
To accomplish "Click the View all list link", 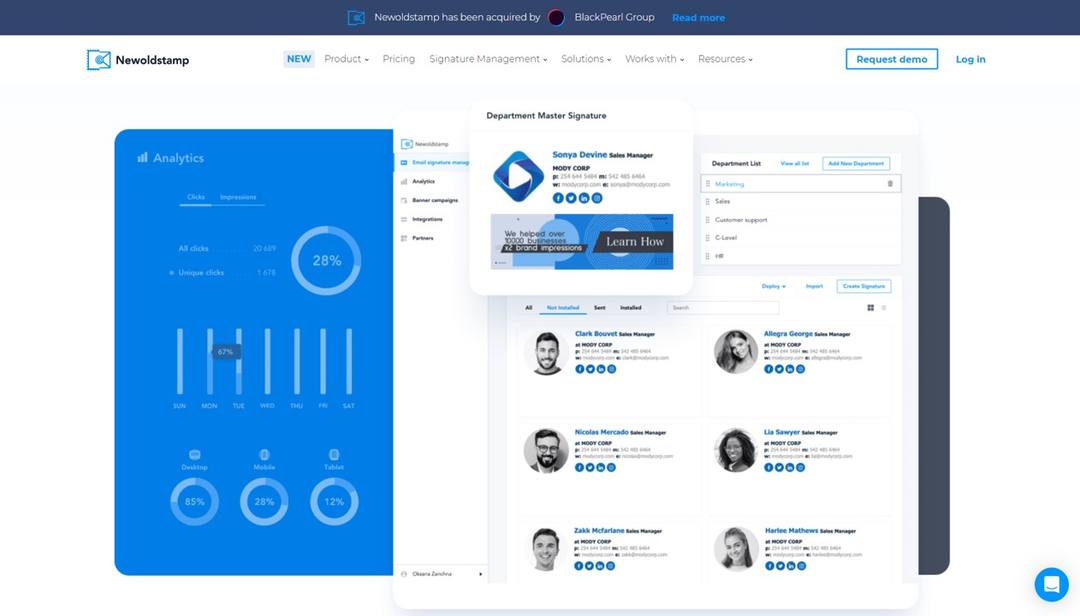I will click(x=794, y=164).
